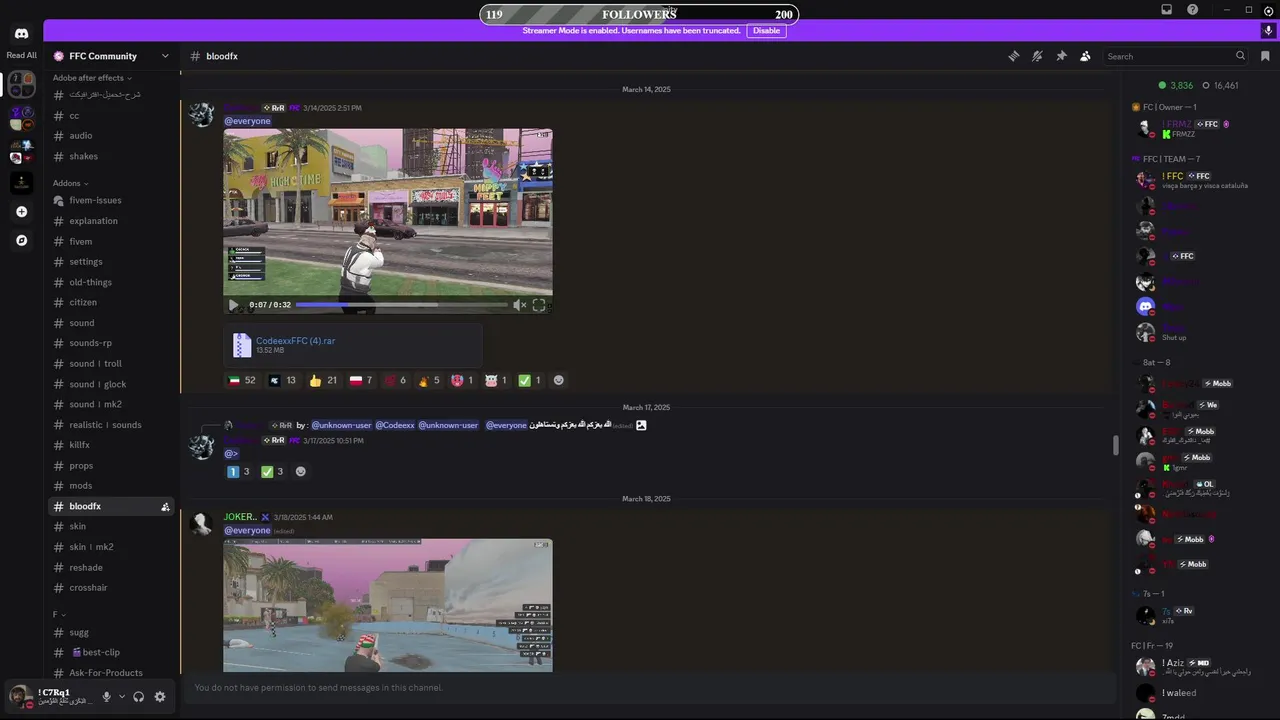Click the create invite icon on bloodfx channel
The image size is (1280, 720).
tap(165, 507)
